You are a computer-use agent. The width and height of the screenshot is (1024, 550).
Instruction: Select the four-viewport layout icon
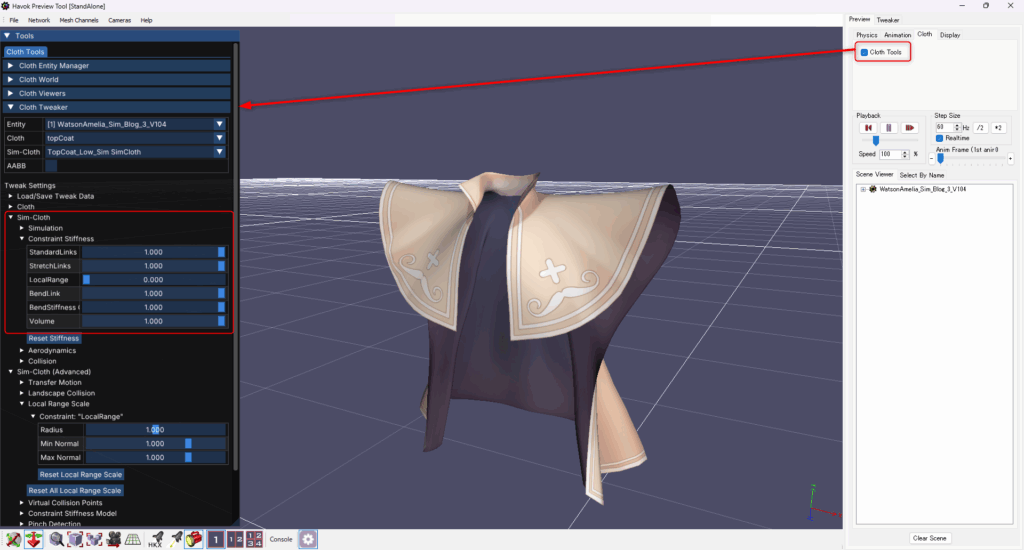click(x=254, y=539)
